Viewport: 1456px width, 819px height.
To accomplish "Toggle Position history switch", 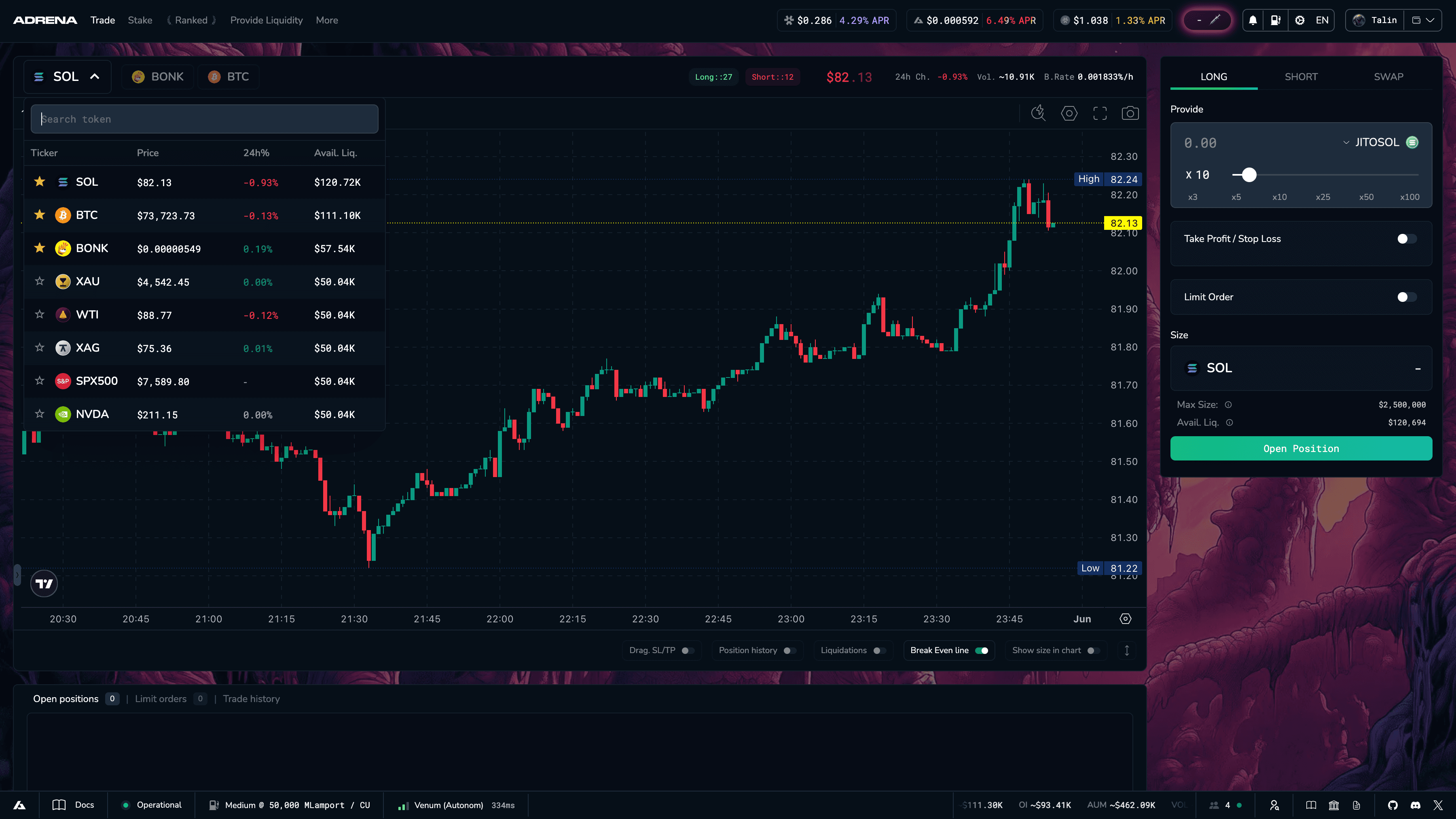I will pos(789,650).
